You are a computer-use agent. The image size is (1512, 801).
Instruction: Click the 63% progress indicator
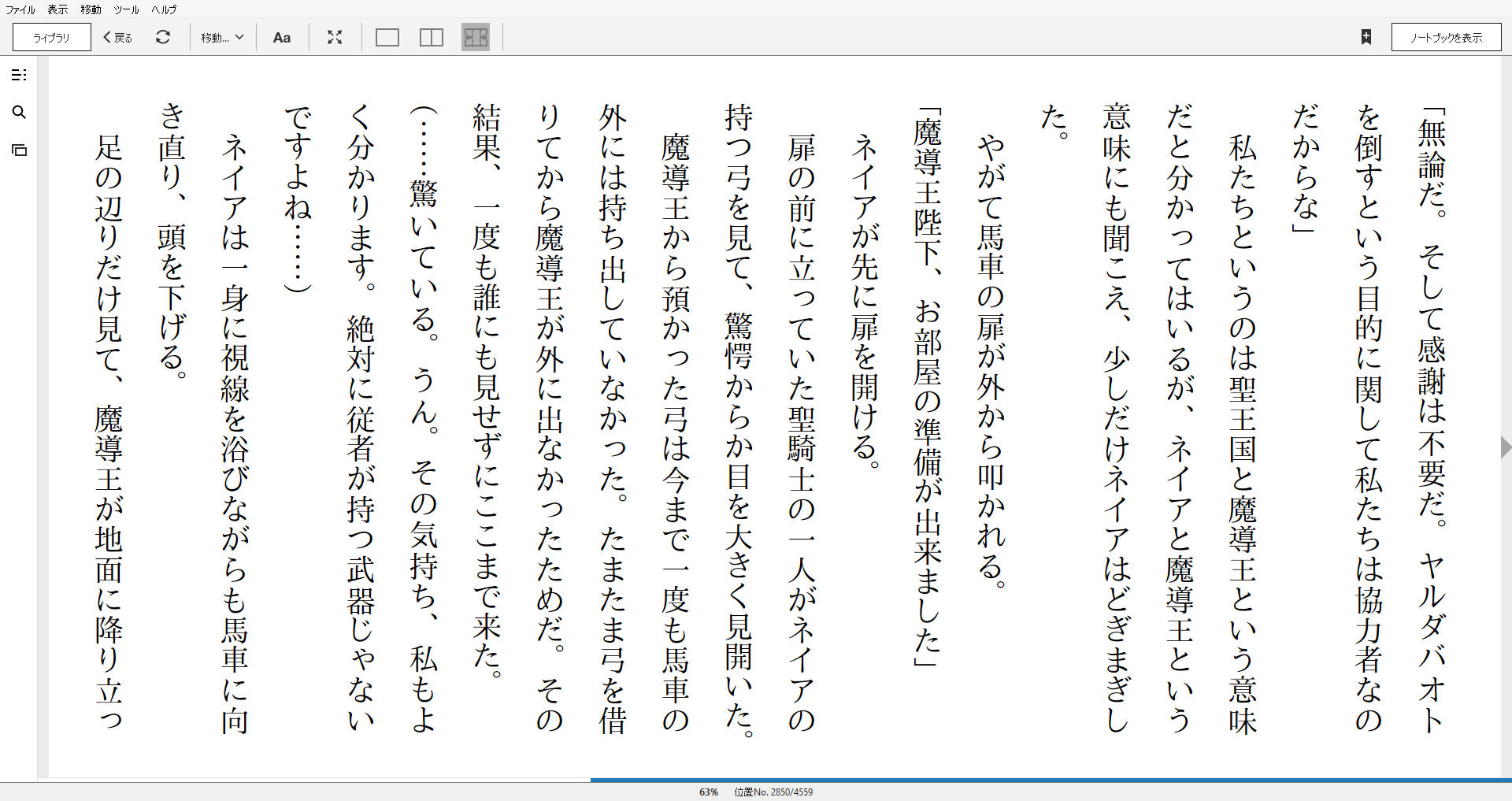(x=708, y=792)
